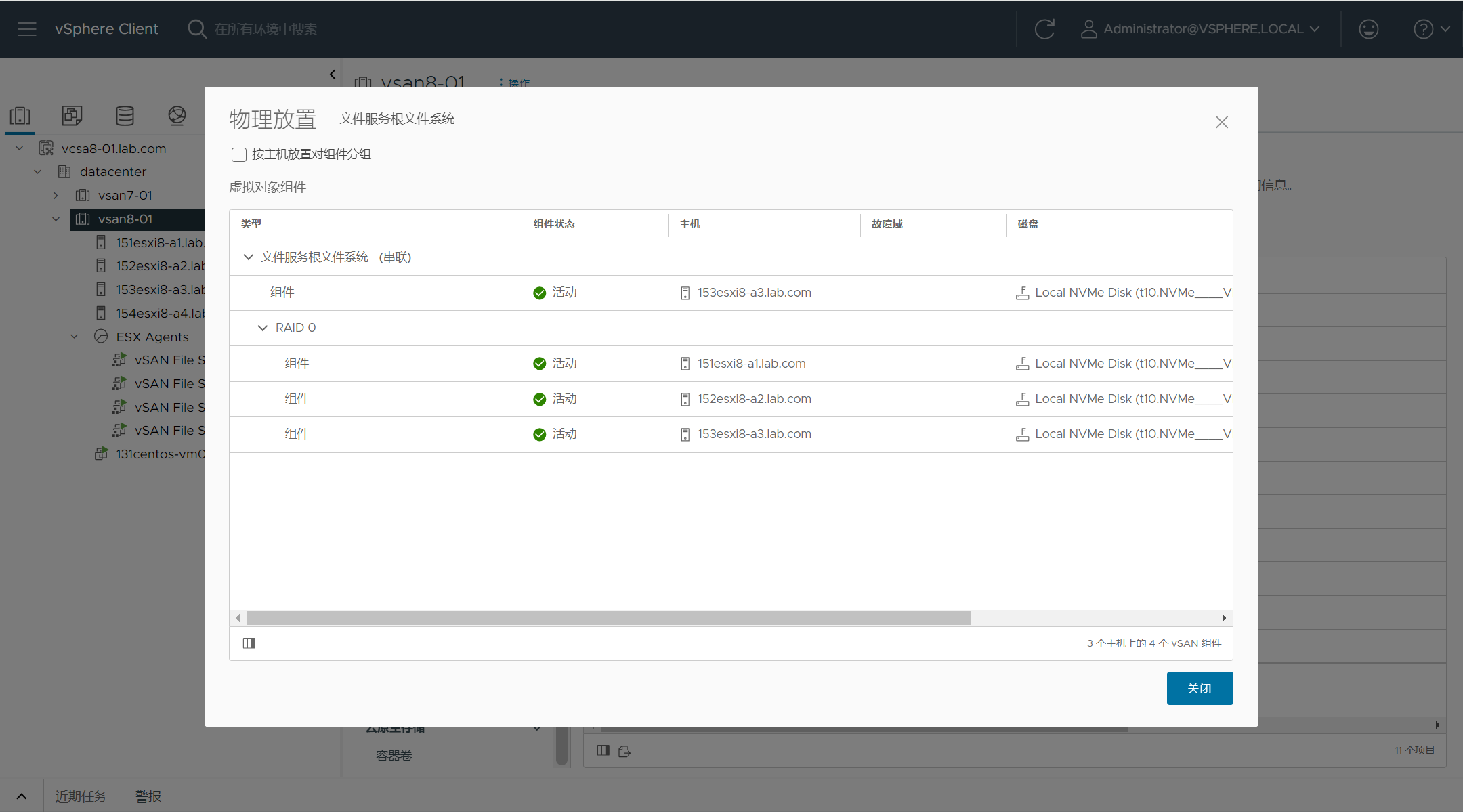
Task: Collapse the ESX Agents resource pool
Action: pos(75,337)
